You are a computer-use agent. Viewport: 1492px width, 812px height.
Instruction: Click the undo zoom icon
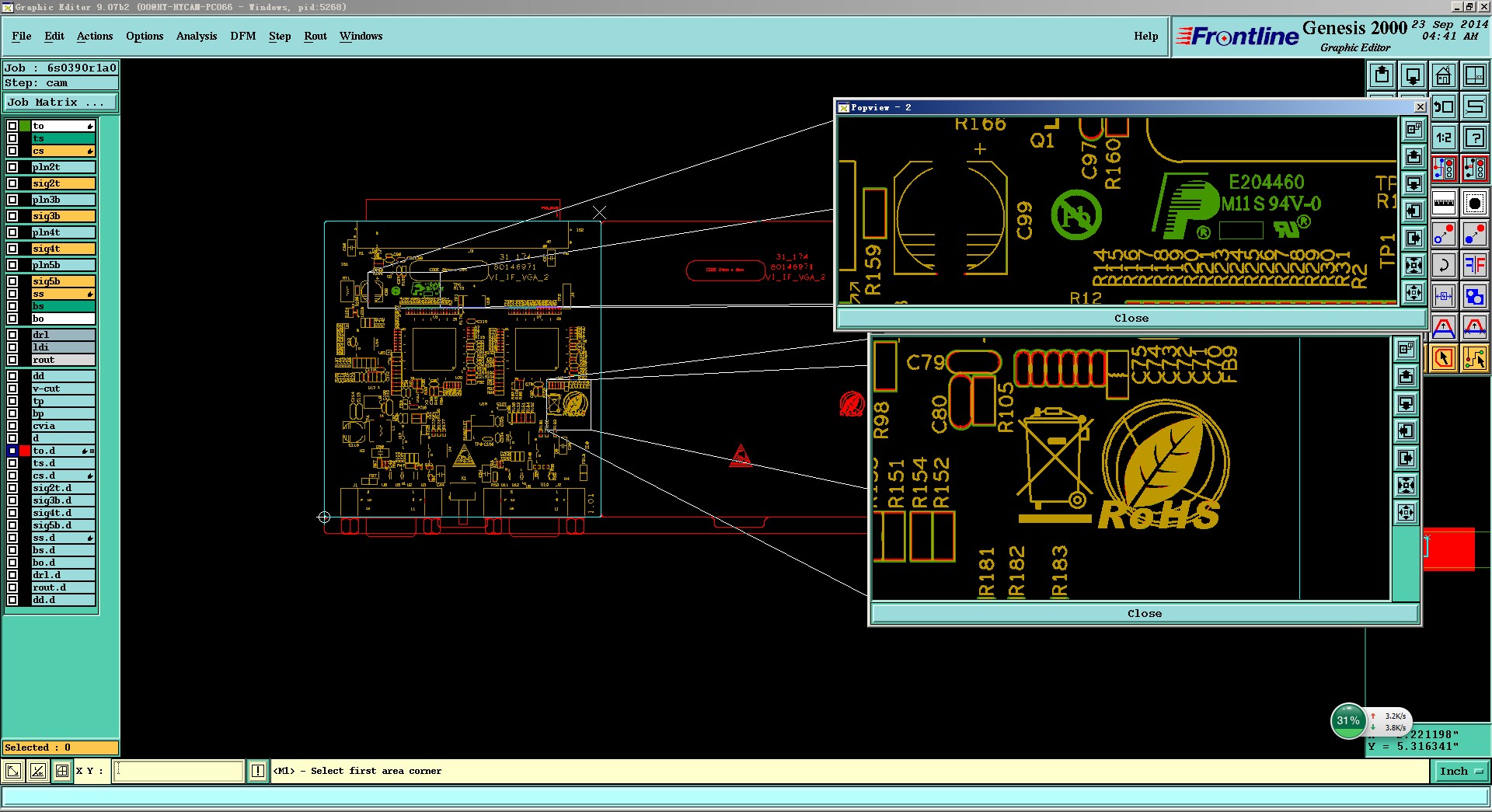1443,106
